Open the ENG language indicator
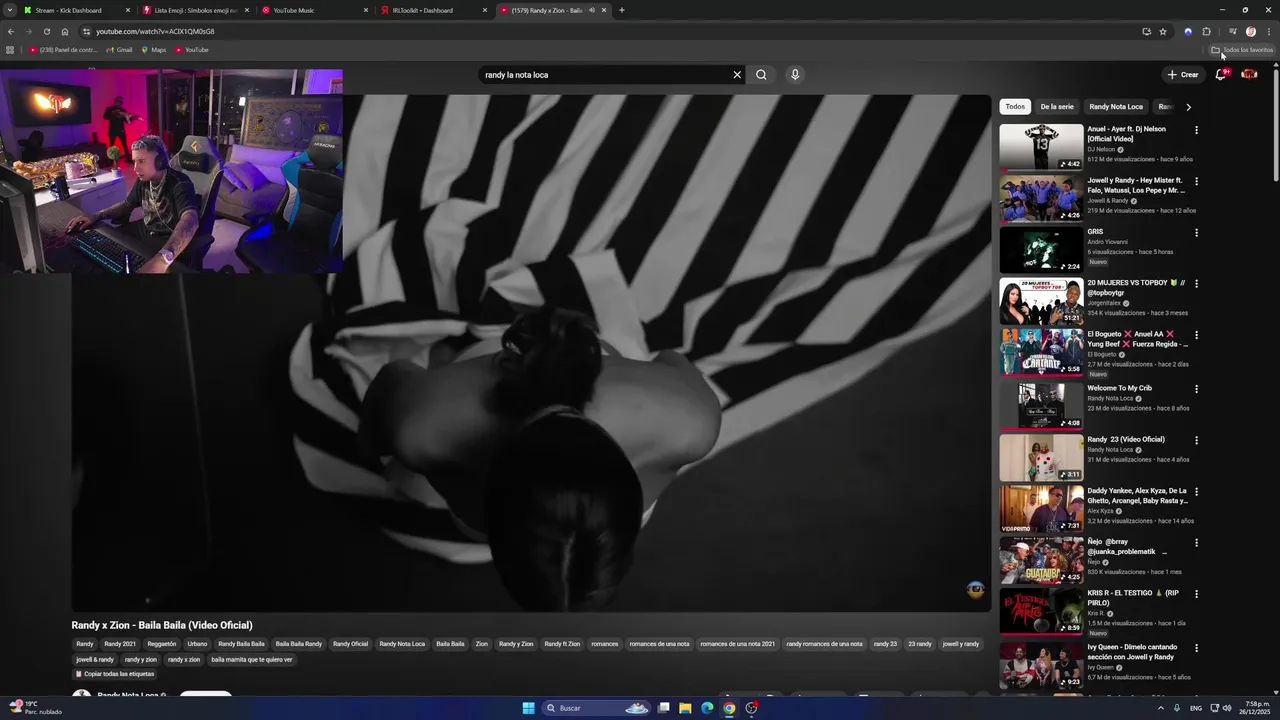Screen dimensions: 1280x720 [1196, 708]
